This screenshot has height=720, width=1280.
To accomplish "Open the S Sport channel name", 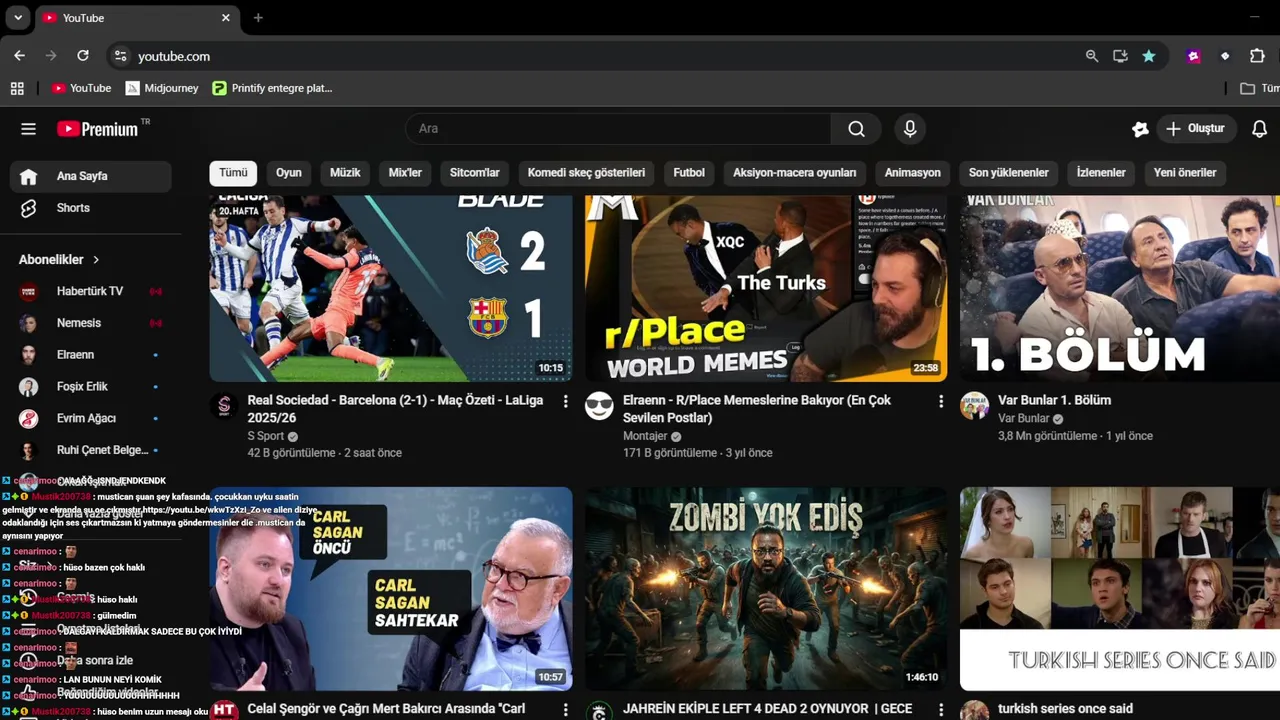I will click(x=265, y=436).
